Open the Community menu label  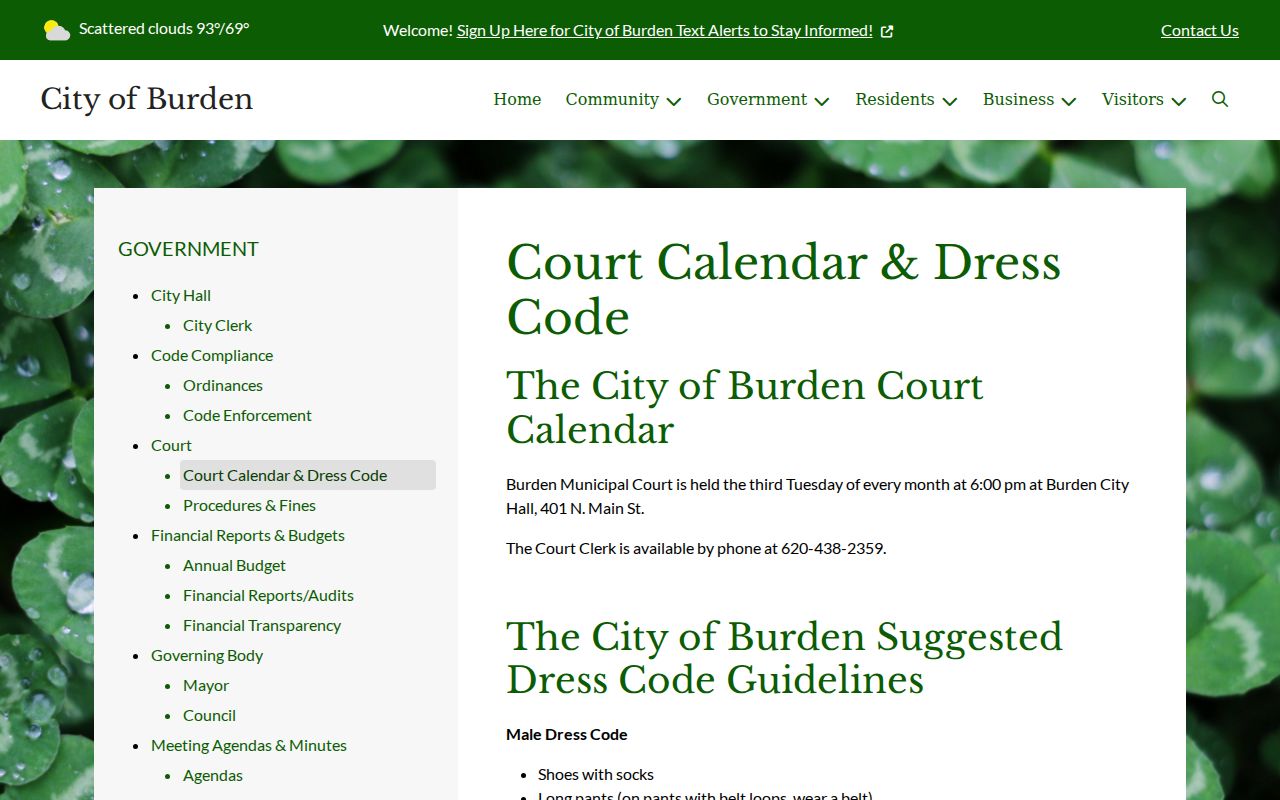point(612,99)
